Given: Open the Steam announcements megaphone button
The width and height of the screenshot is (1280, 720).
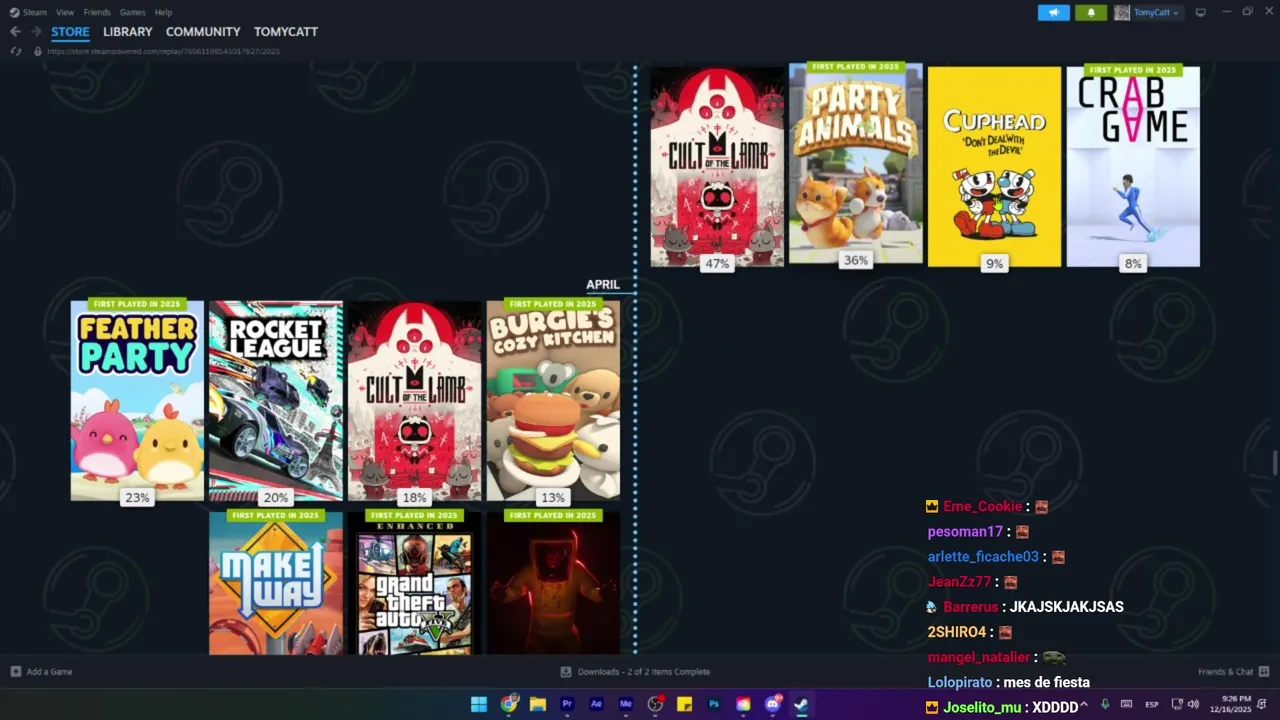Looking at the screenshot, I should pyautogui.click(x=1053, y=12).
